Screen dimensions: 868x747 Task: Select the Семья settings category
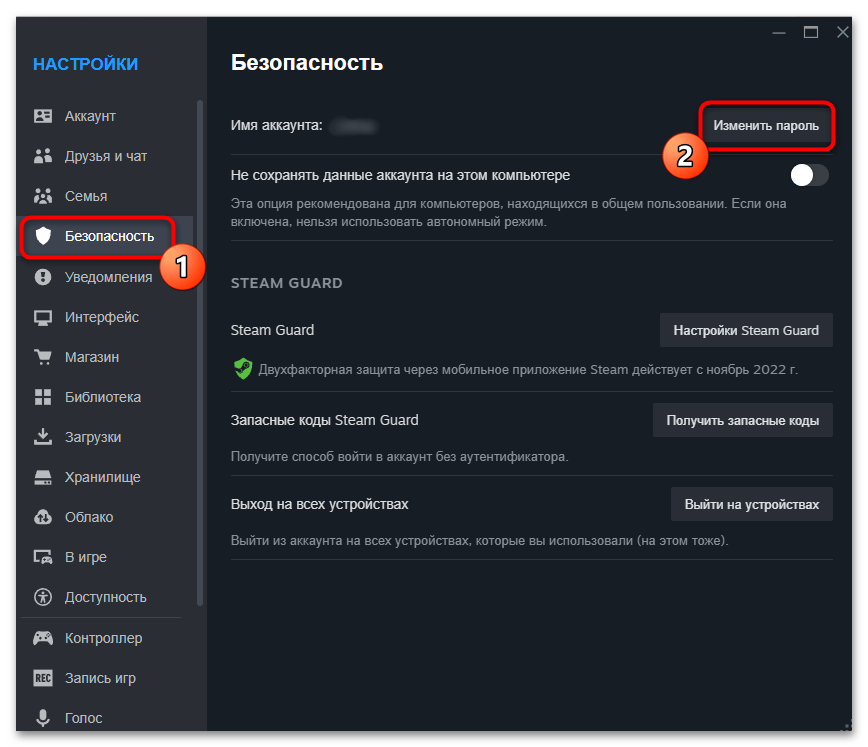[x=105, y=196]
